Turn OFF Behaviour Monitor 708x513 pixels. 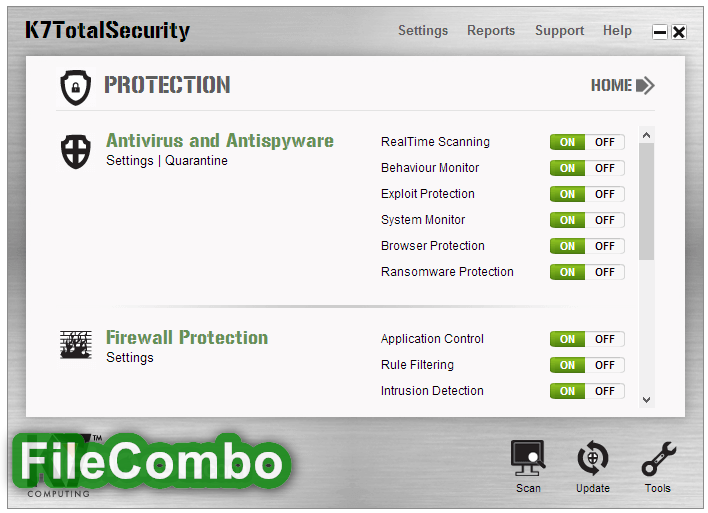(605, 168)
